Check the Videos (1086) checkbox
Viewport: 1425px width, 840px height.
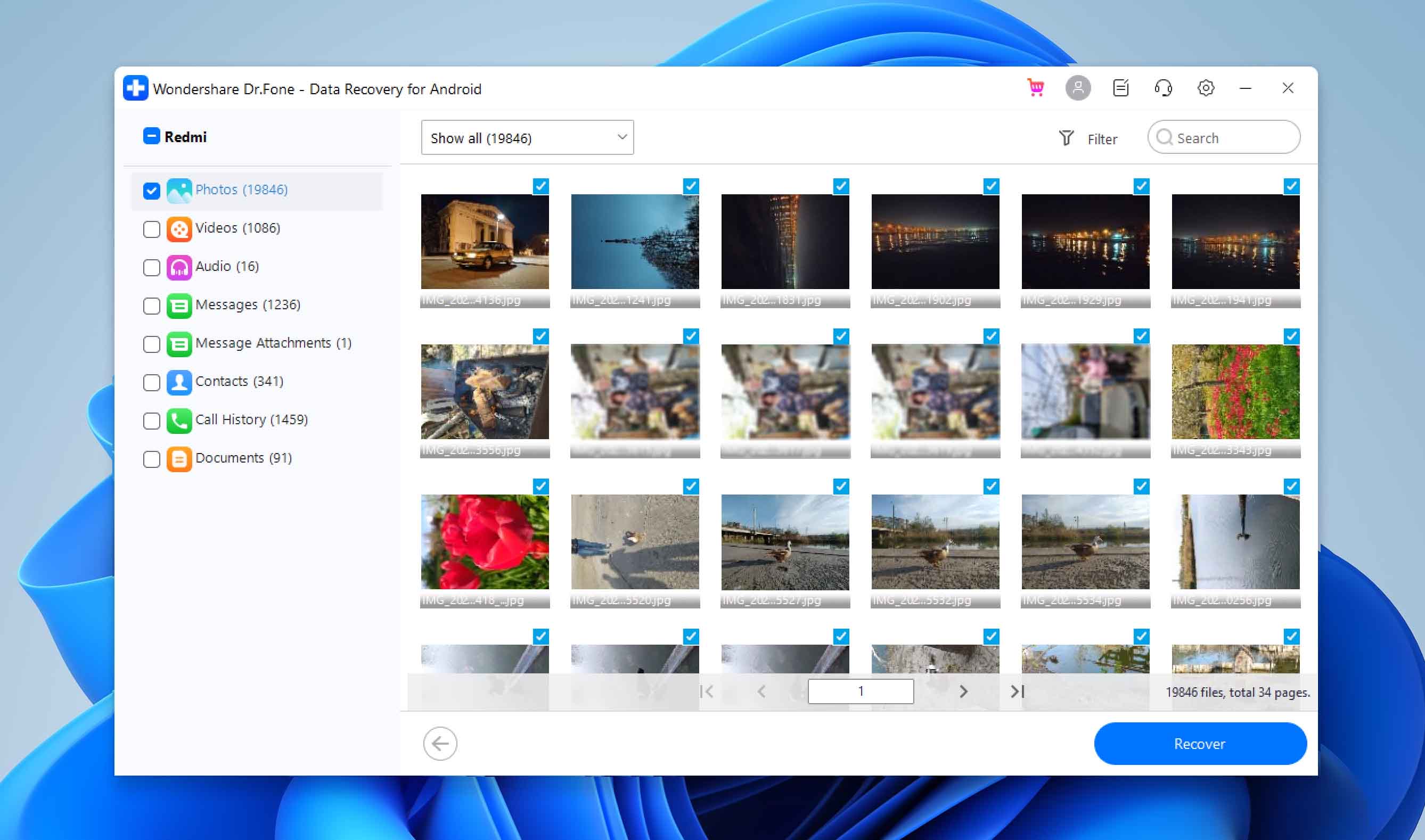tap(151, 229)
